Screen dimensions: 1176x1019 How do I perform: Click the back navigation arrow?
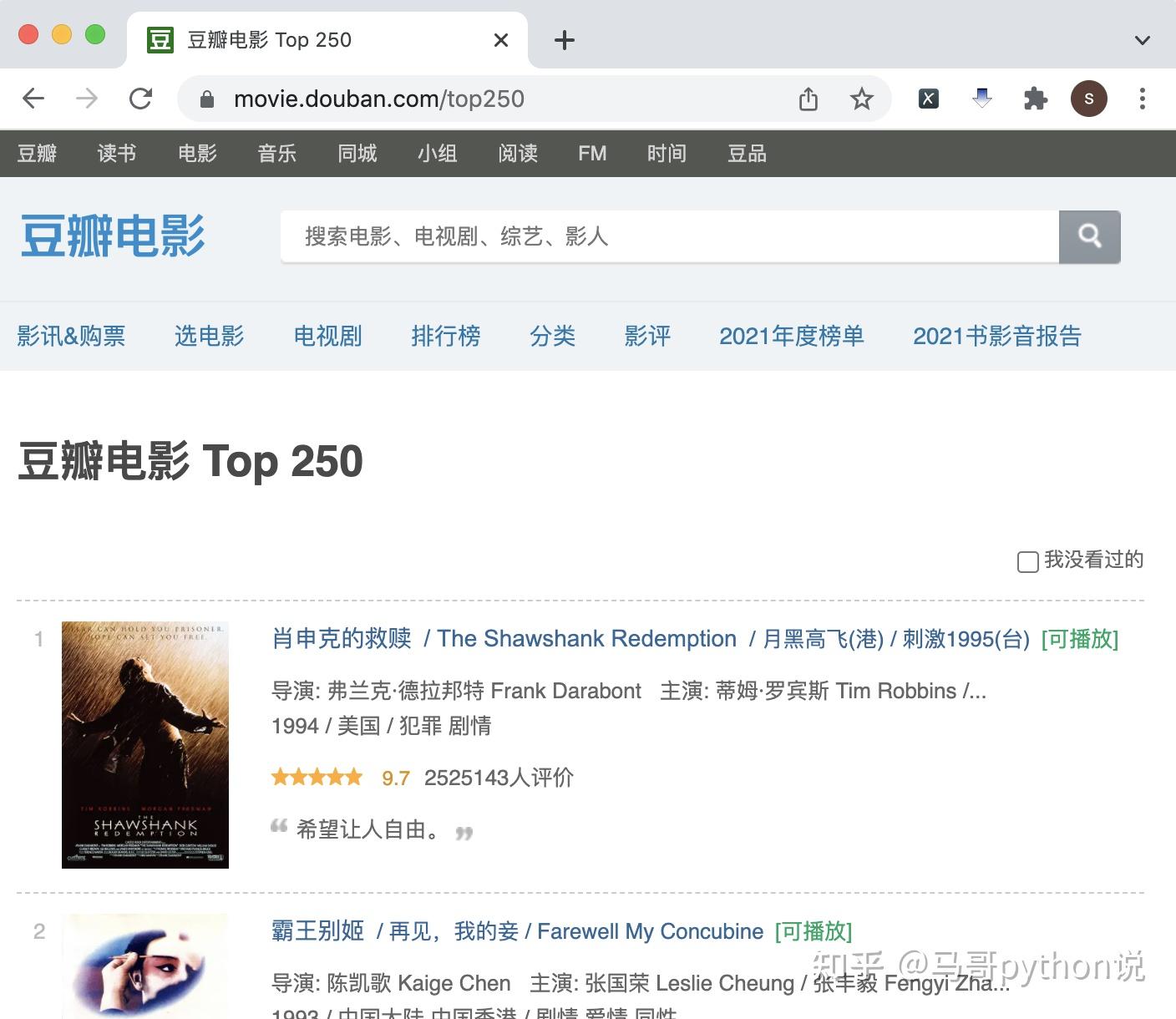[33, 99]
